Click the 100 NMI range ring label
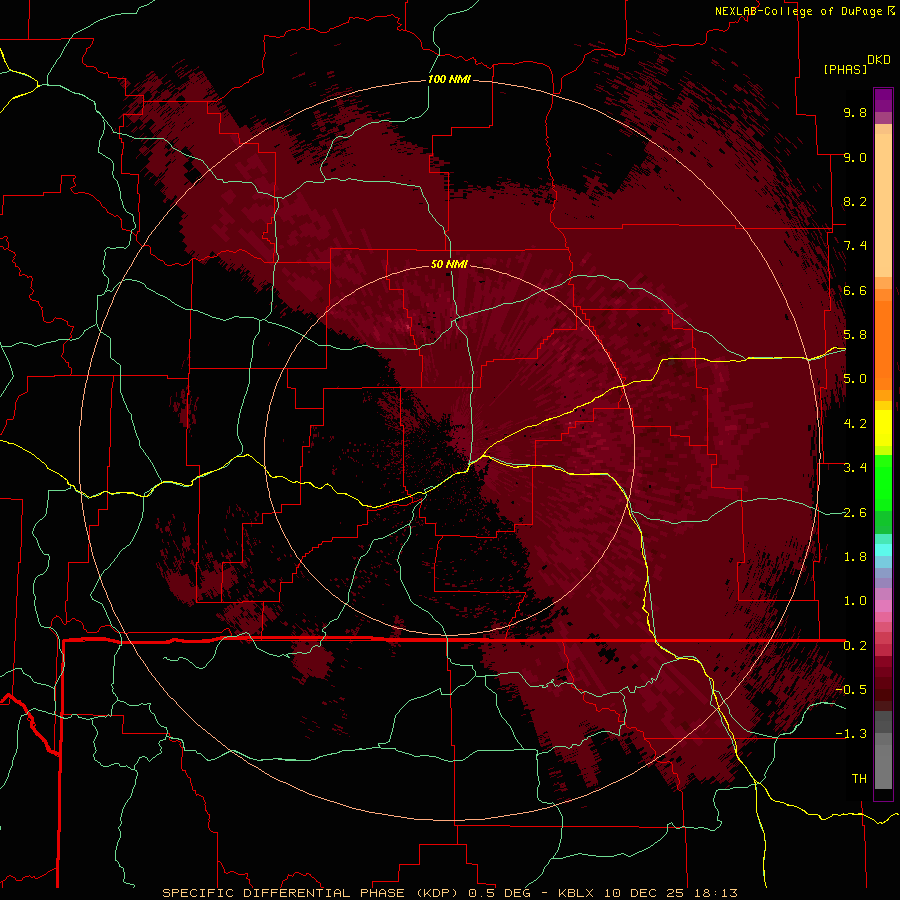The image size is (900, 900). coord(449,79)
